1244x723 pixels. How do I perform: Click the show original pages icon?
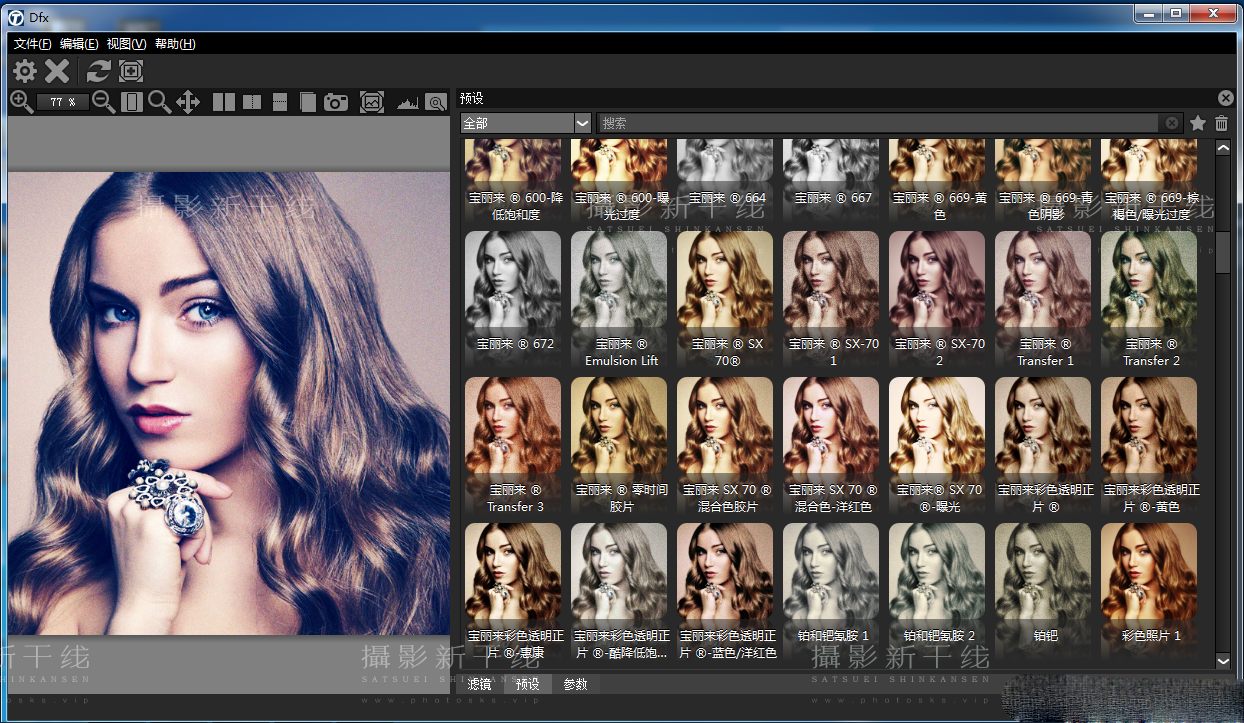click(x=308, y=102)
